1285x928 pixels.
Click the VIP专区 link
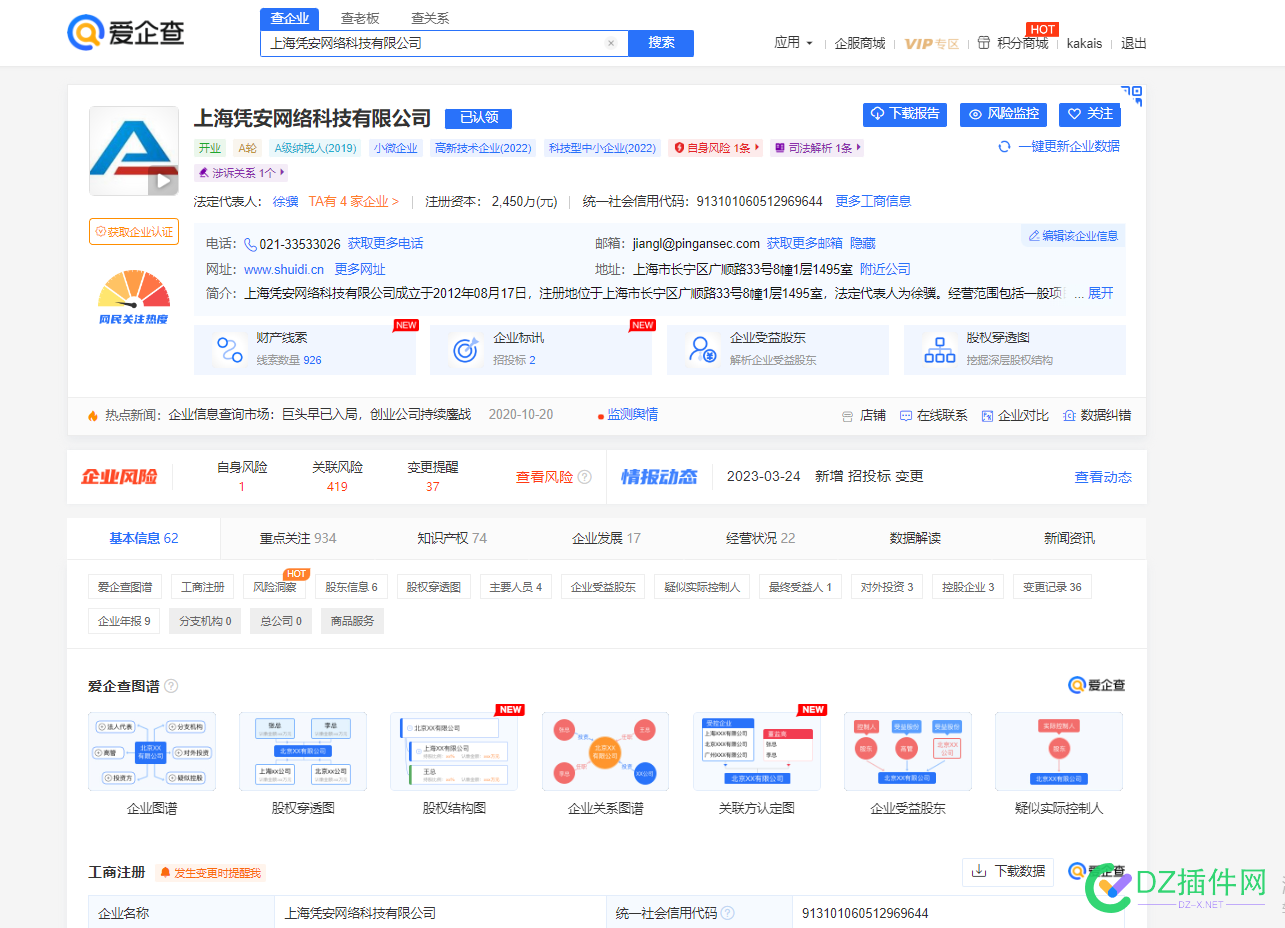932,43
